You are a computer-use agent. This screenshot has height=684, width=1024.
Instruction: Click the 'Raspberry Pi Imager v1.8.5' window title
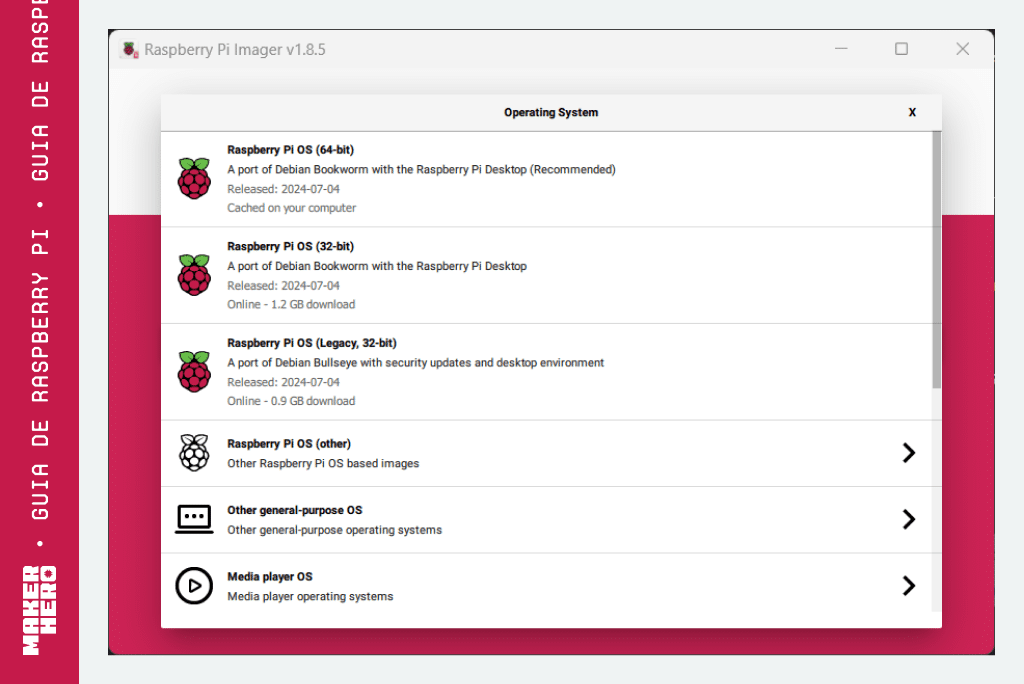[x=234, y=50]
